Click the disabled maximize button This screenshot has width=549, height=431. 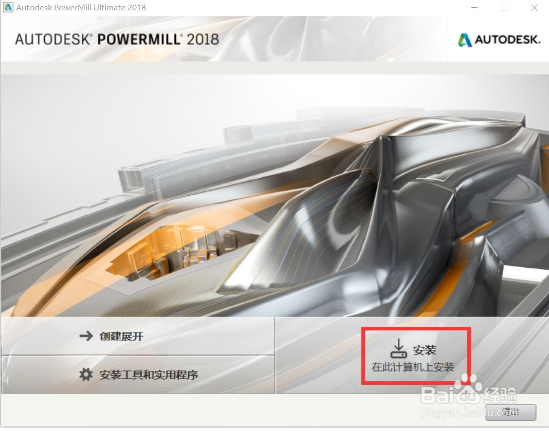point(504,8)
